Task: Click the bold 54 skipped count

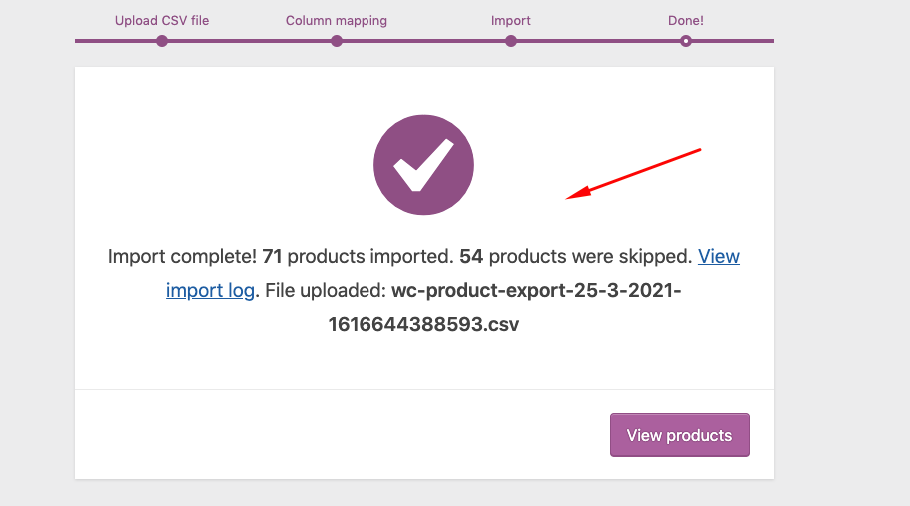Action: tap(471, 256)
